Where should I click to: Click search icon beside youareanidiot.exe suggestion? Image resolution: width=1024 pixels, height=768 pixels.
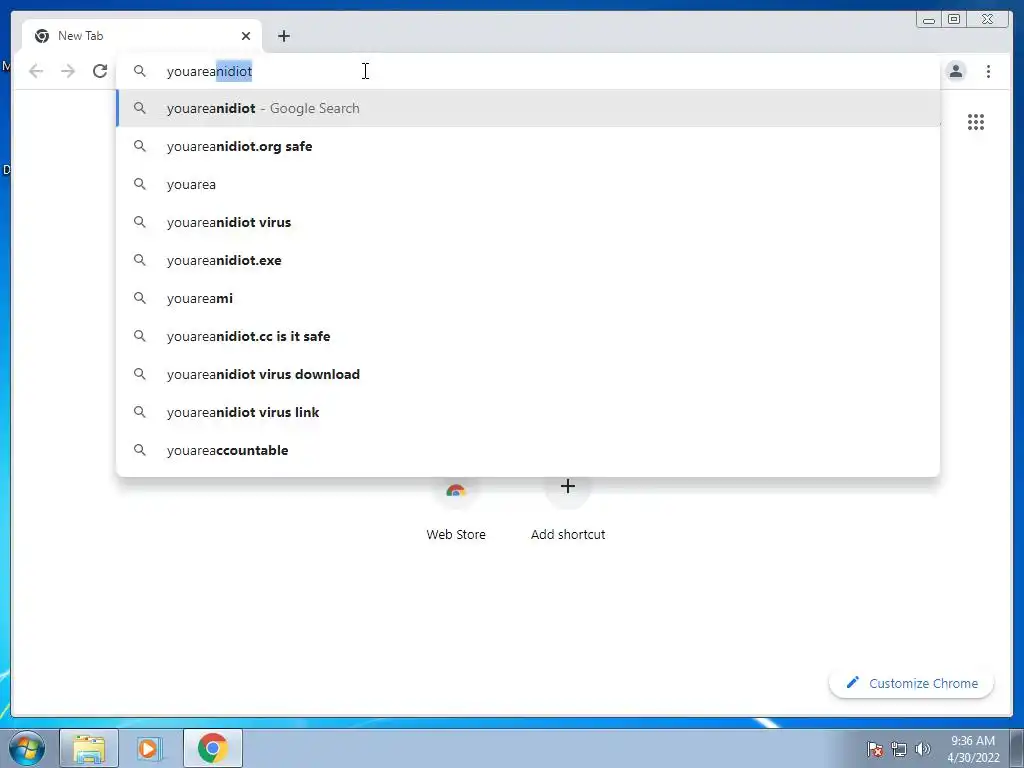(x=140, y=260)
